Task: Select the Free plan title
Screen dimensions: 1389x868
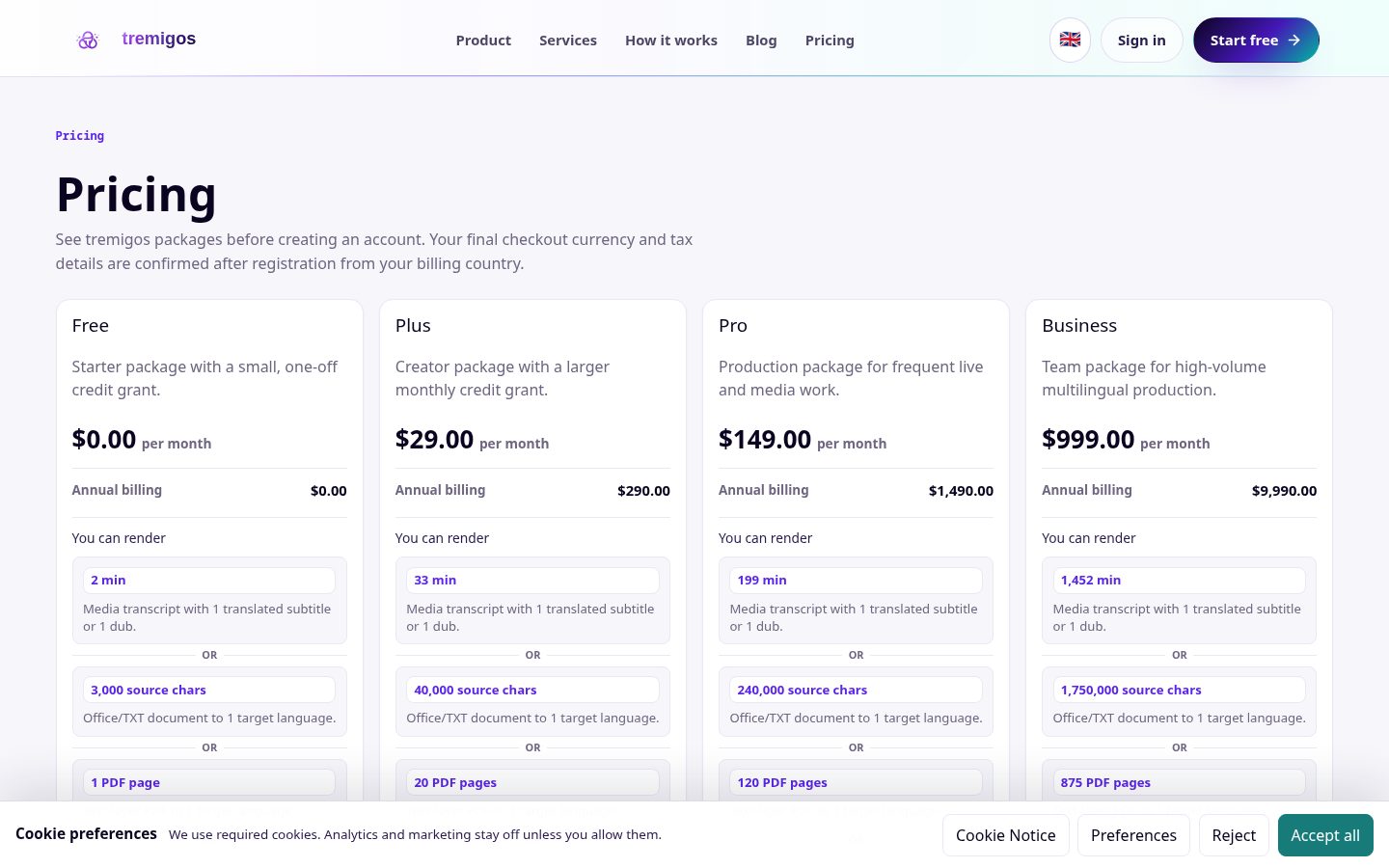Action: (x=91, y=326)
